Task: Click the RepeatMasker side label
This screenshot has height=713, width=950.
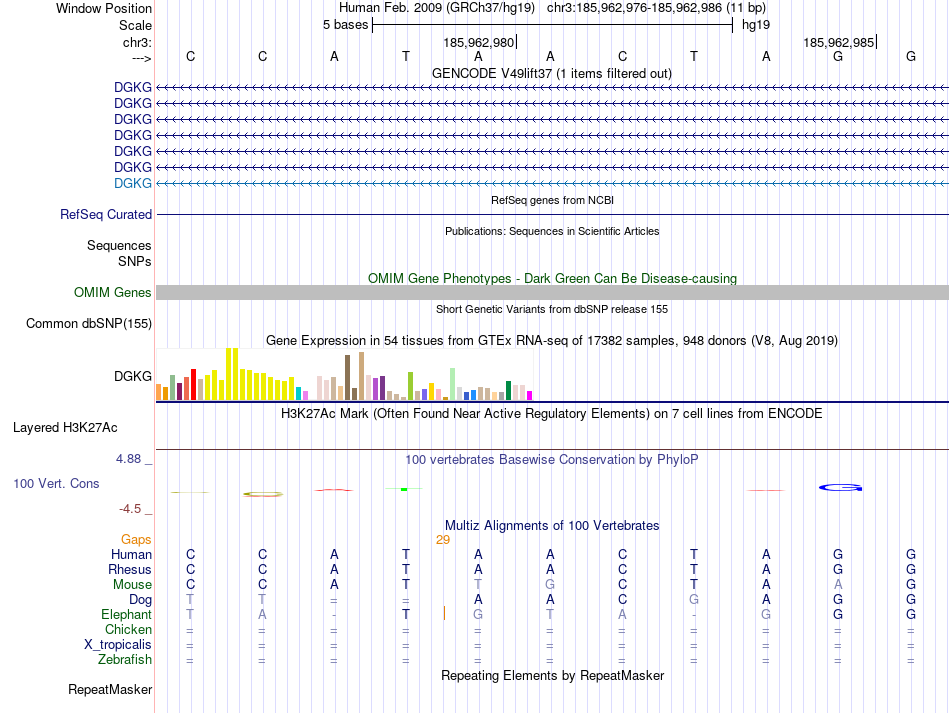Action: pyautogui.click(x=110, y=689)
